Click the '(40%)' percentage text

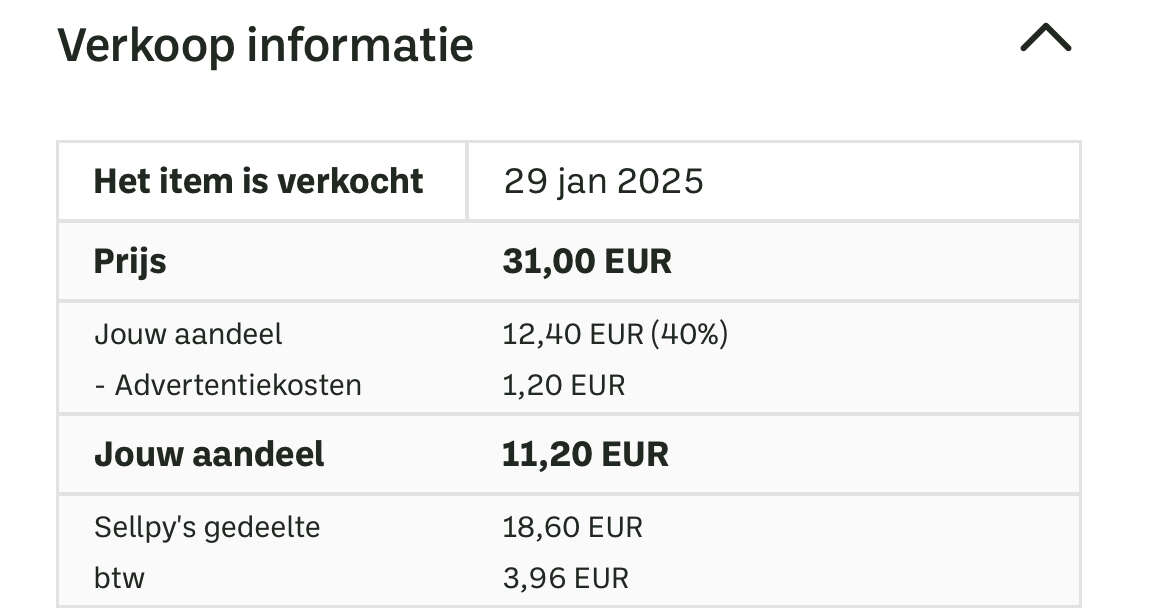pyautogui.click(x=689, y=334)
